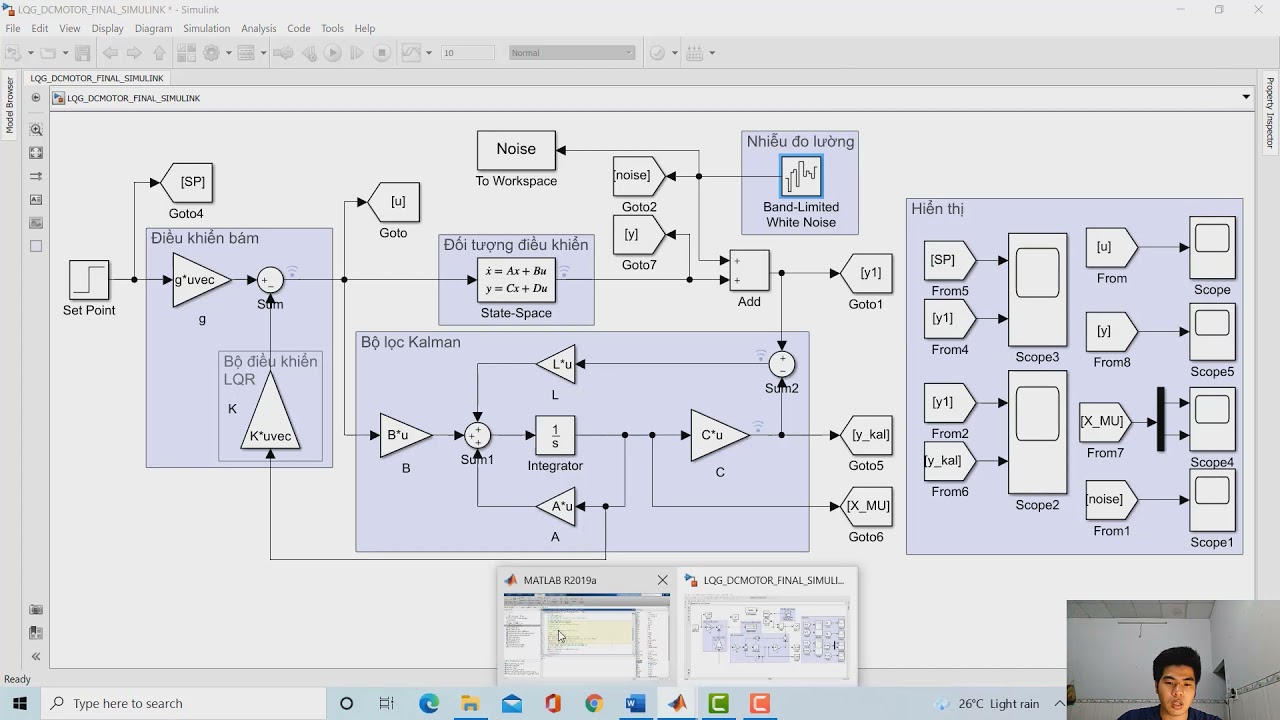Toggle sample time legend arrows icon

[36, 176]
